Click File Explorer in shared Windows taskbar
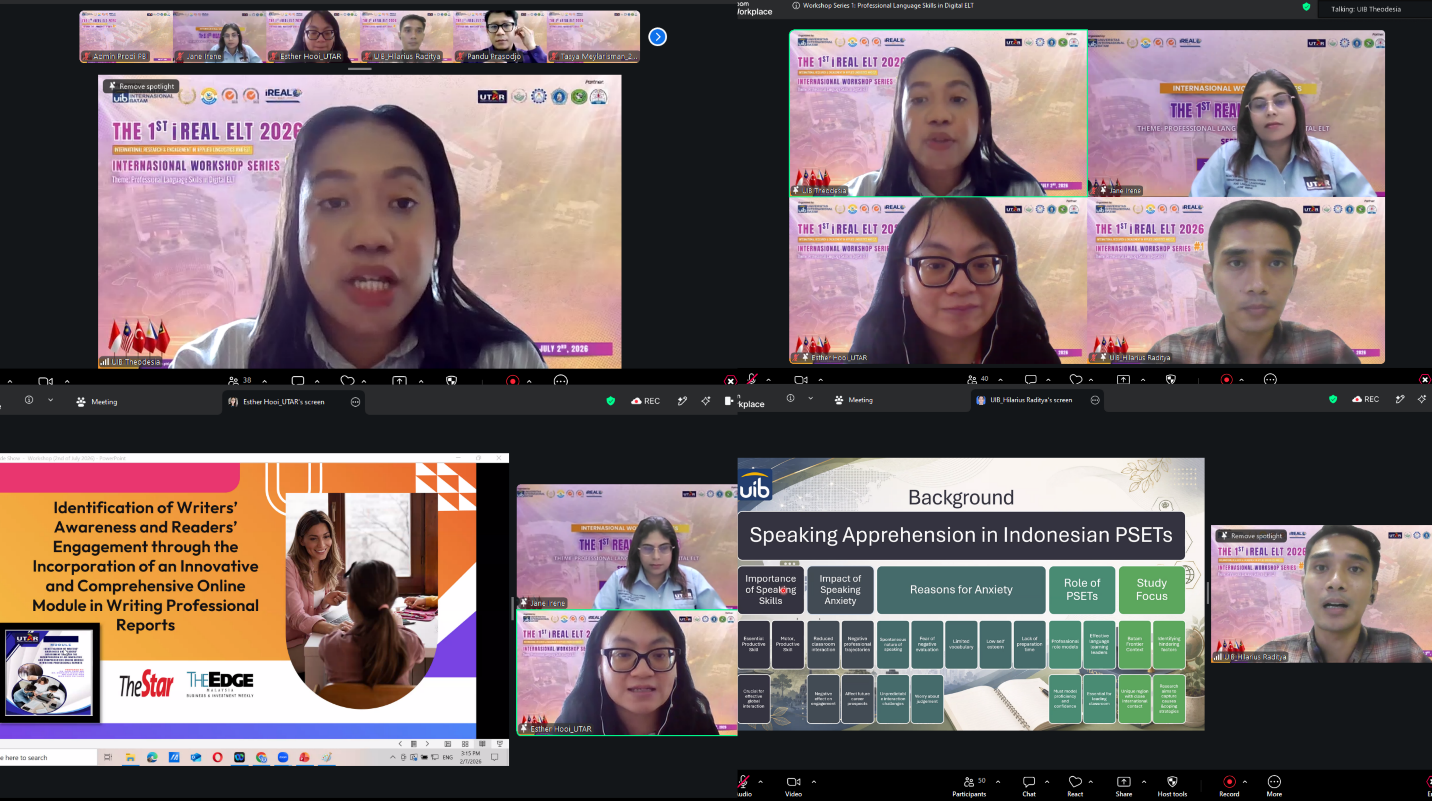This screenshot has height=801, width=1432. pyautogui.click(x=130, y=758)
